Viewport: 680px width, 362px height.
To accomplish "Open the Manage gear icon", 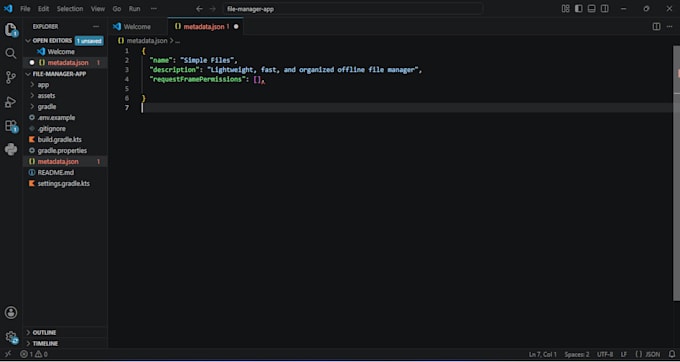I will [11, 337].
